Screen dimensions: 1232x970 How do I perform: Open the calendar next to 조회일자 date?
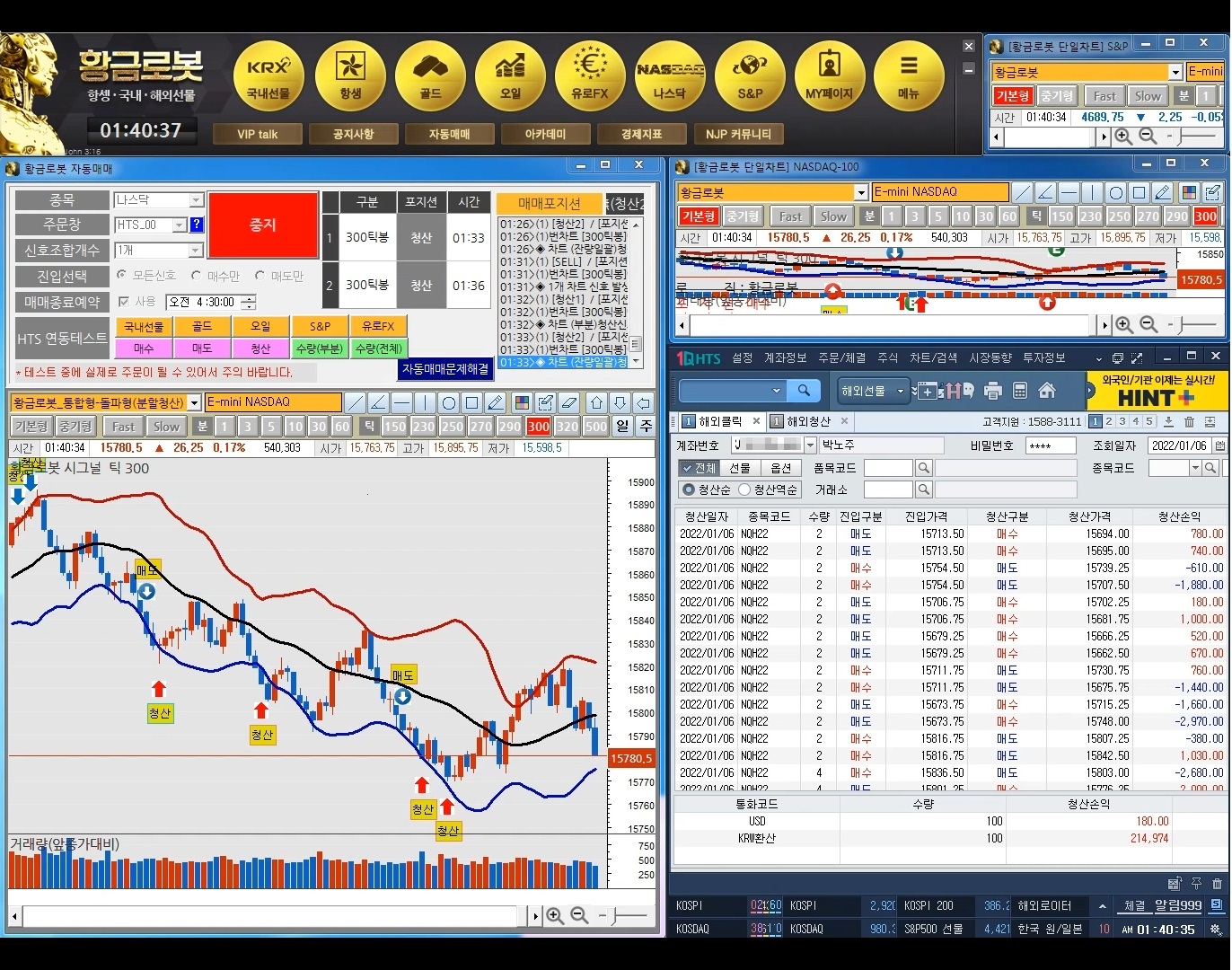pyautogui.click(x=1219, y=445)
